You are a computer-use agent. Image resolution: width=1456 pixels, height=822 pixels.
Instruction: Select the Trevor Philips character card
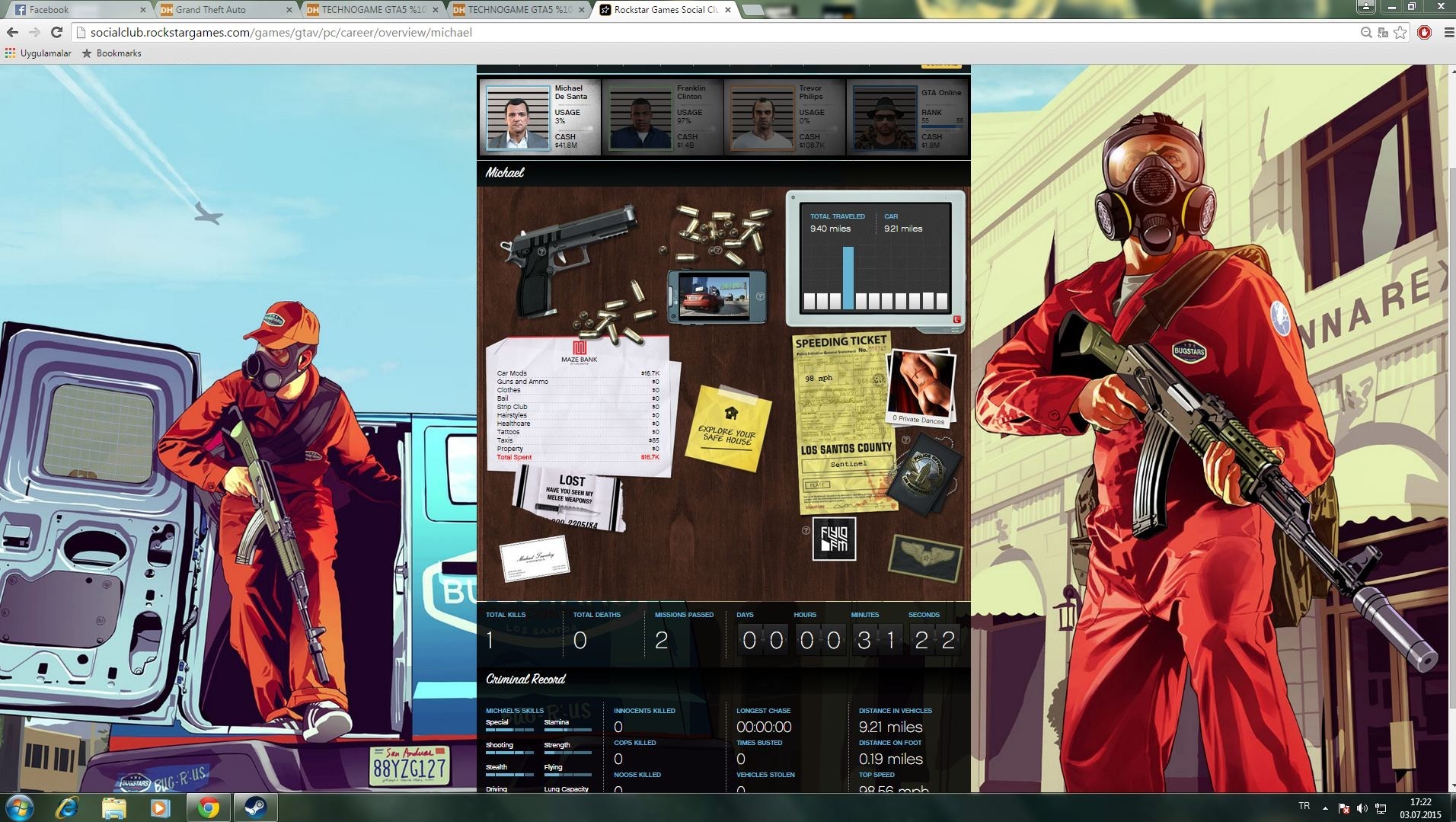784,117
